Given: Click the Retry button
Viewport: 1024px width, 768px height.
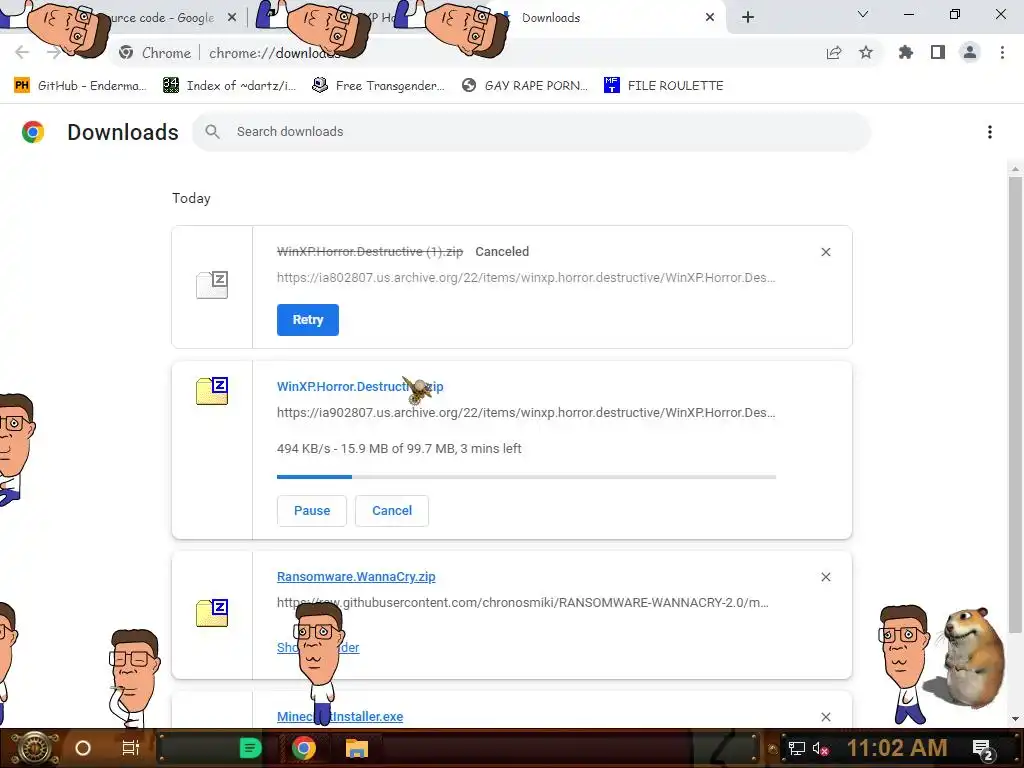Looking at the screenshot, I should pos(308,320).
